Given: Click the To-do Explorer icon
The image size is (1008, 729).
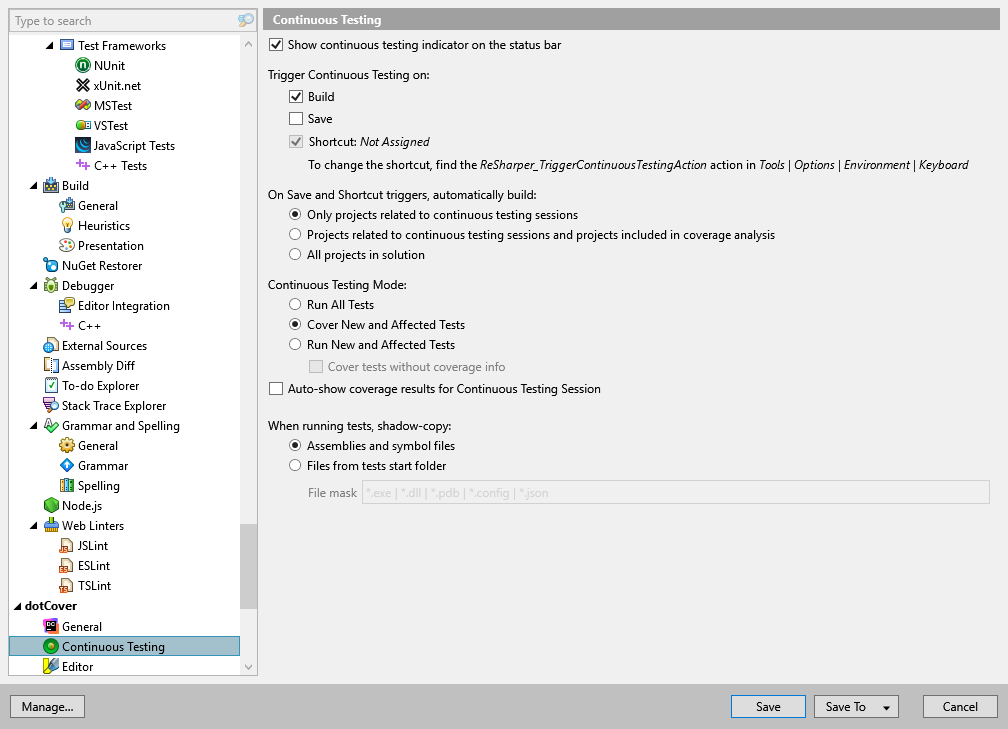Looking at the screenshot, I should [51, 386].
